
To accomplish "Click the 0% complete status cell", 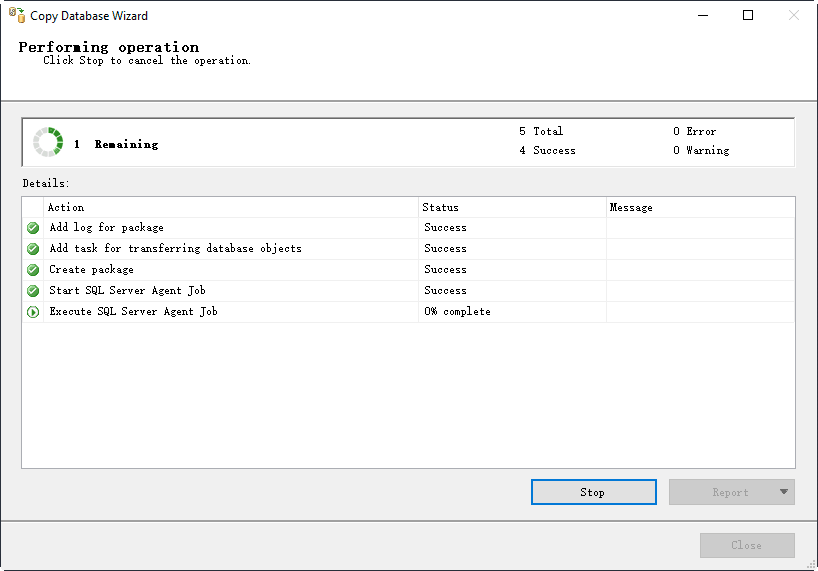I will 458,312.
